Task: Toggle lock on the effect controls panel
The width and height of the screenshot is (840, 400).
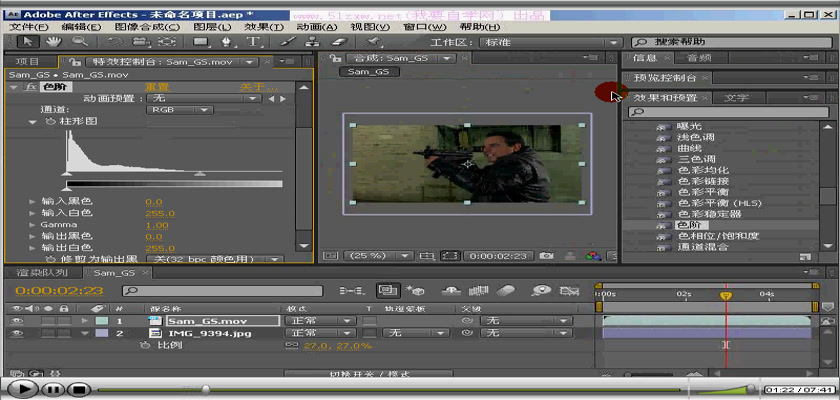Action: [x=76, y=62]
